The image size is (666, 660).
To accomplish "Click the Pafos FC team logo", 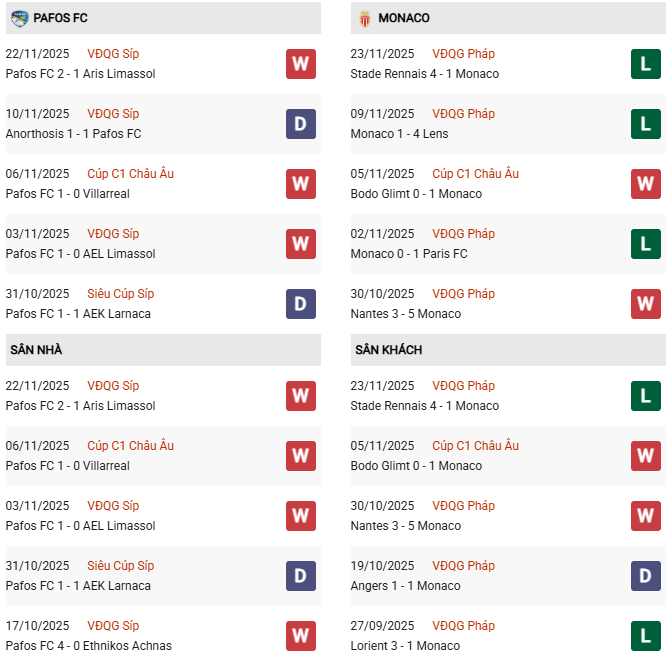I will [x=19, y=18].
